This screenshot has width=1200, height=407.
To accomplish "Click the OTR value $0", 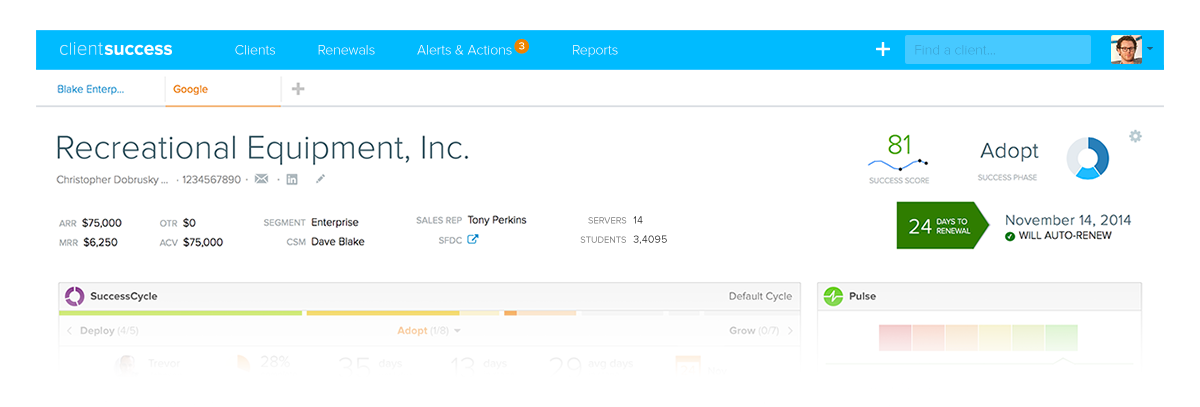I will pos(189,222).
